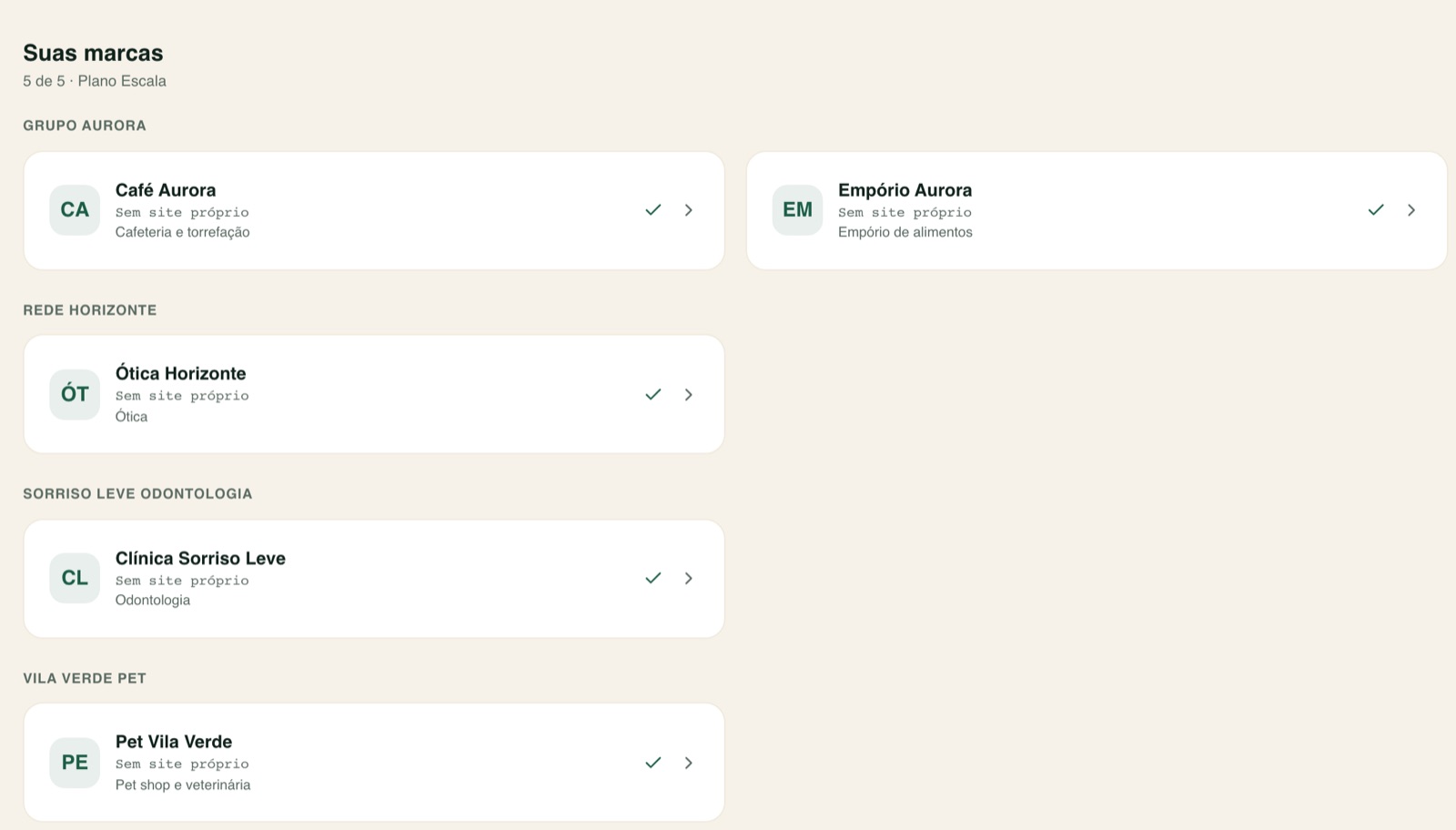1456x830 pixels.
Task: Click 'Sem site próprio' under Pet Vila Verde
Action: 182,764
